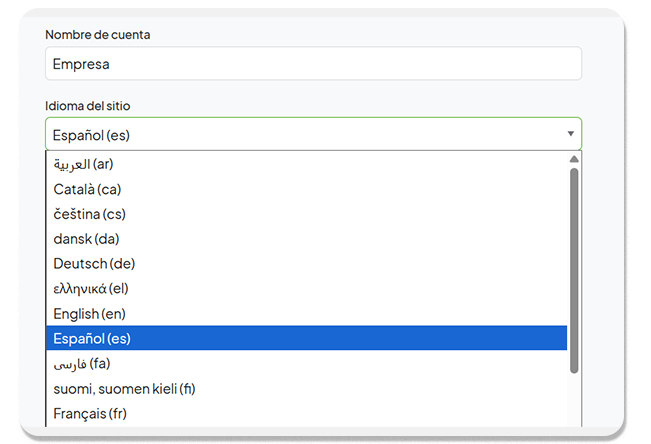
Task: Click the Empresa text in account name field
Action: pos(81,64)
